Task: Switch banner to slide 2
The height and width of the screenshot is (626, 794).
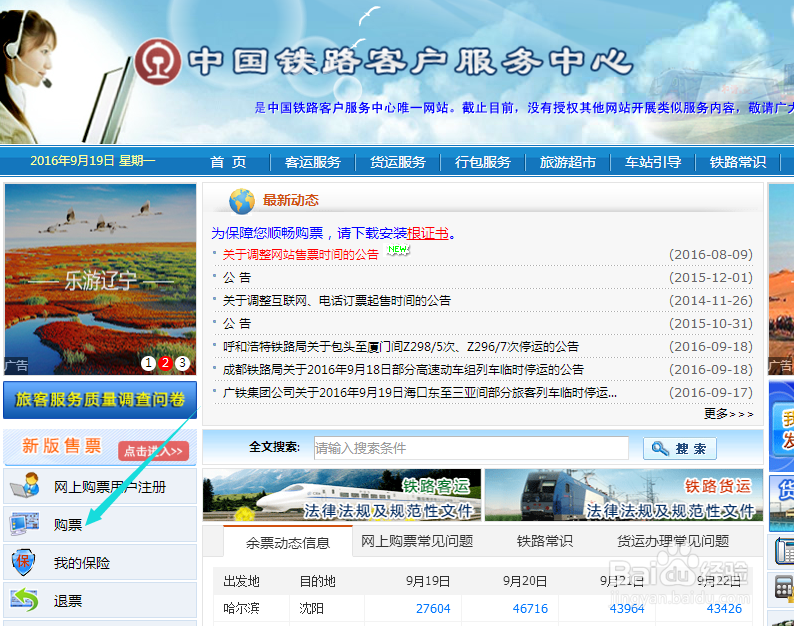Action: point(165,363)
